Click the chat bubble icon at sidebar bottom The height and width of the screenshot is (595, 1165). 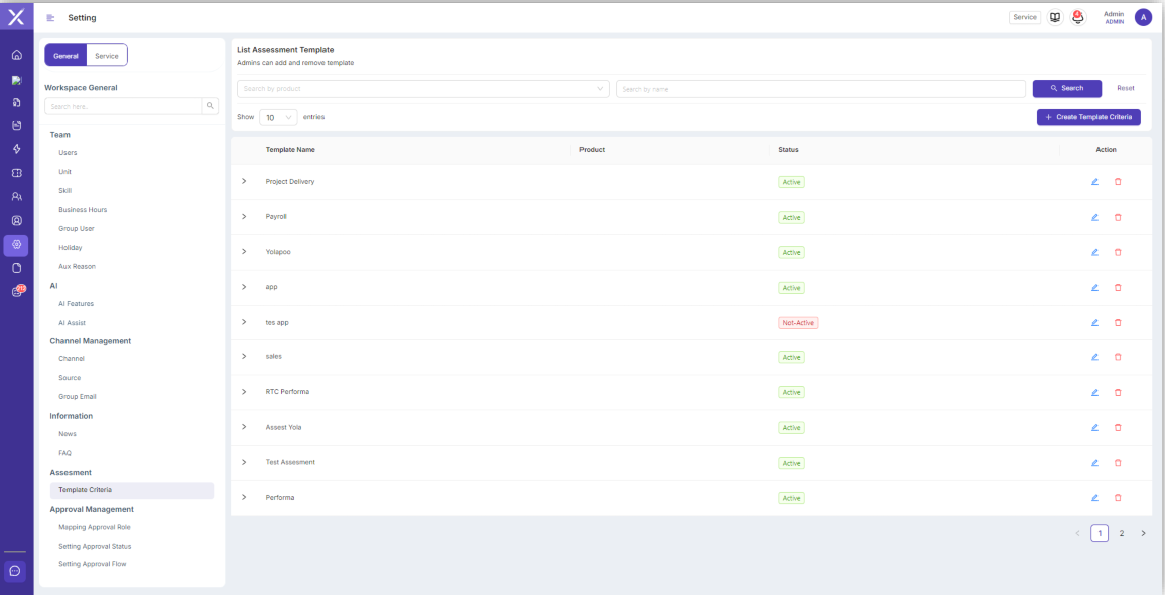15,571
